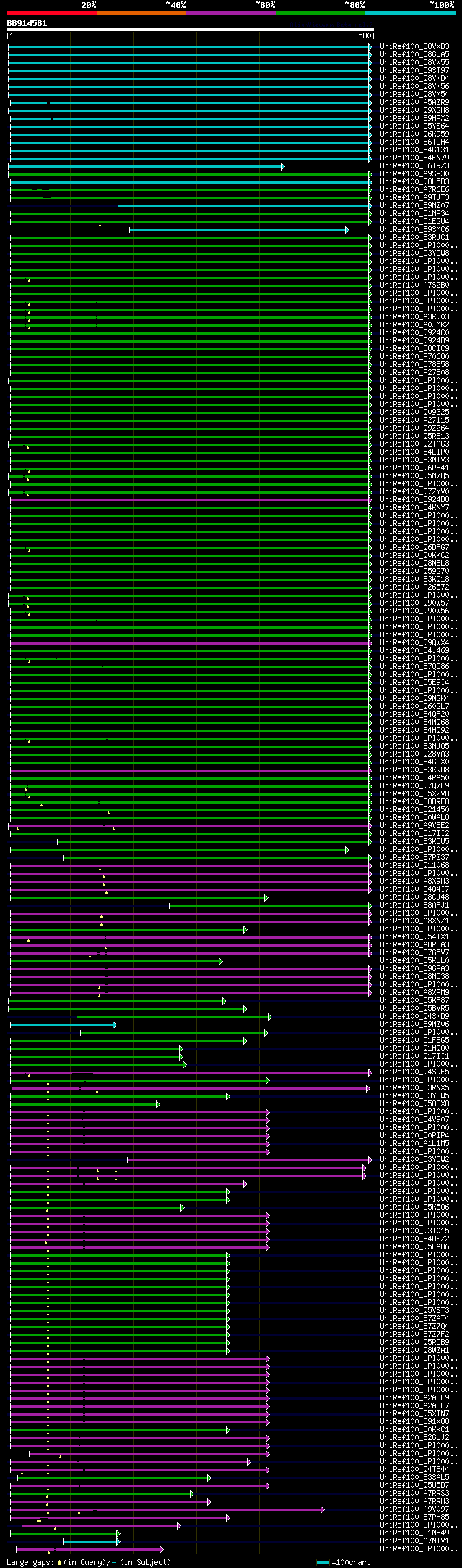Click the cyan 100char scale legend bar

pyautogui.click(x=323, y=1562)
